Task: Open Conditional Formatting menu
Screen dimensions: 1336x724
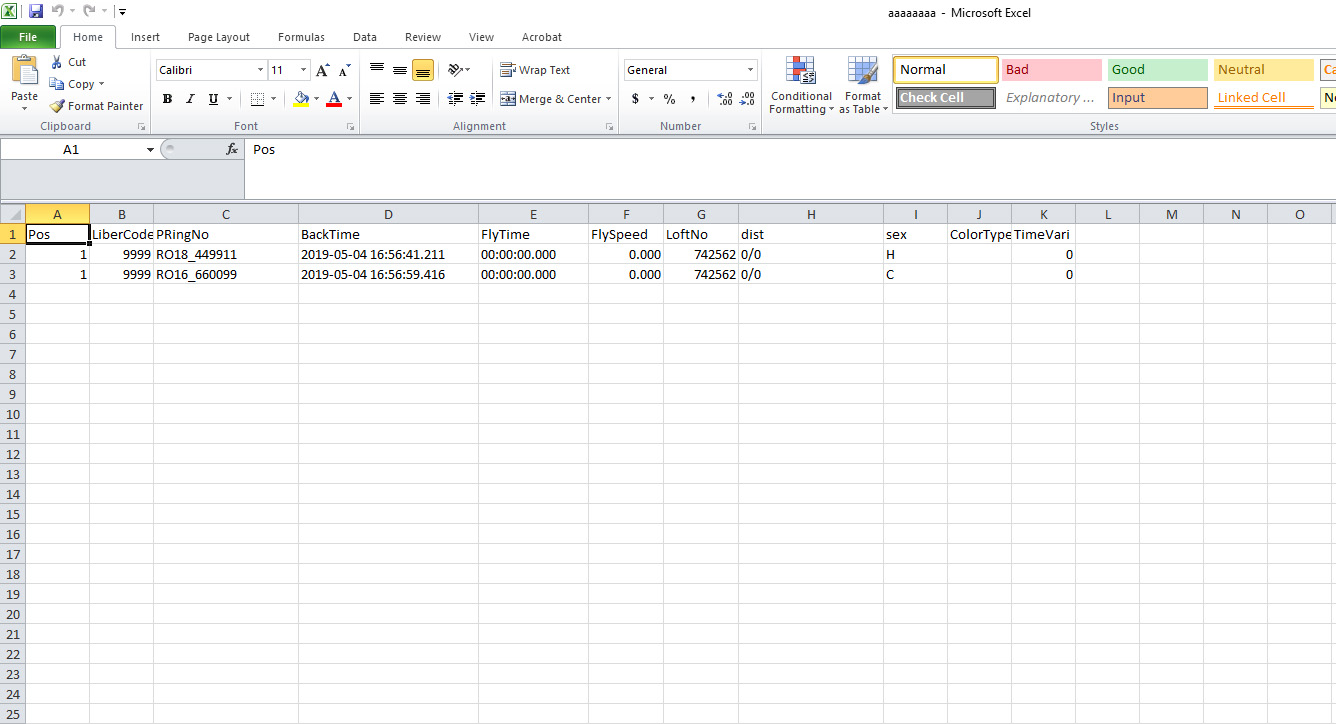Action: [800, 86]
